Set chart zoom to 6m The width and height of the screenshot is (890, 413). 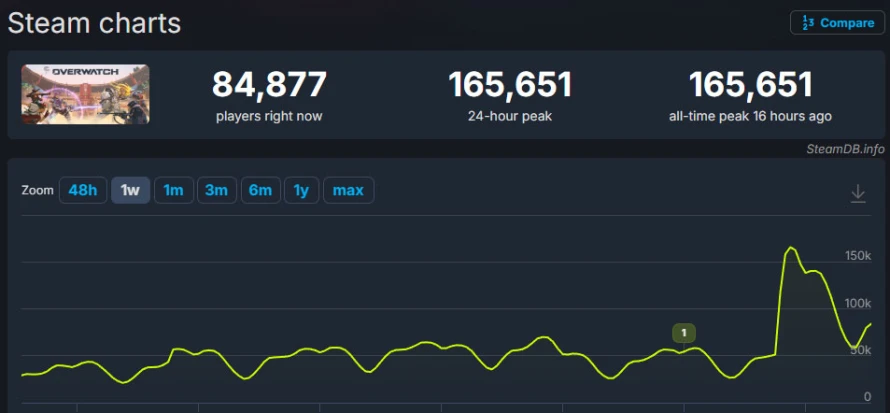point(261,190)
